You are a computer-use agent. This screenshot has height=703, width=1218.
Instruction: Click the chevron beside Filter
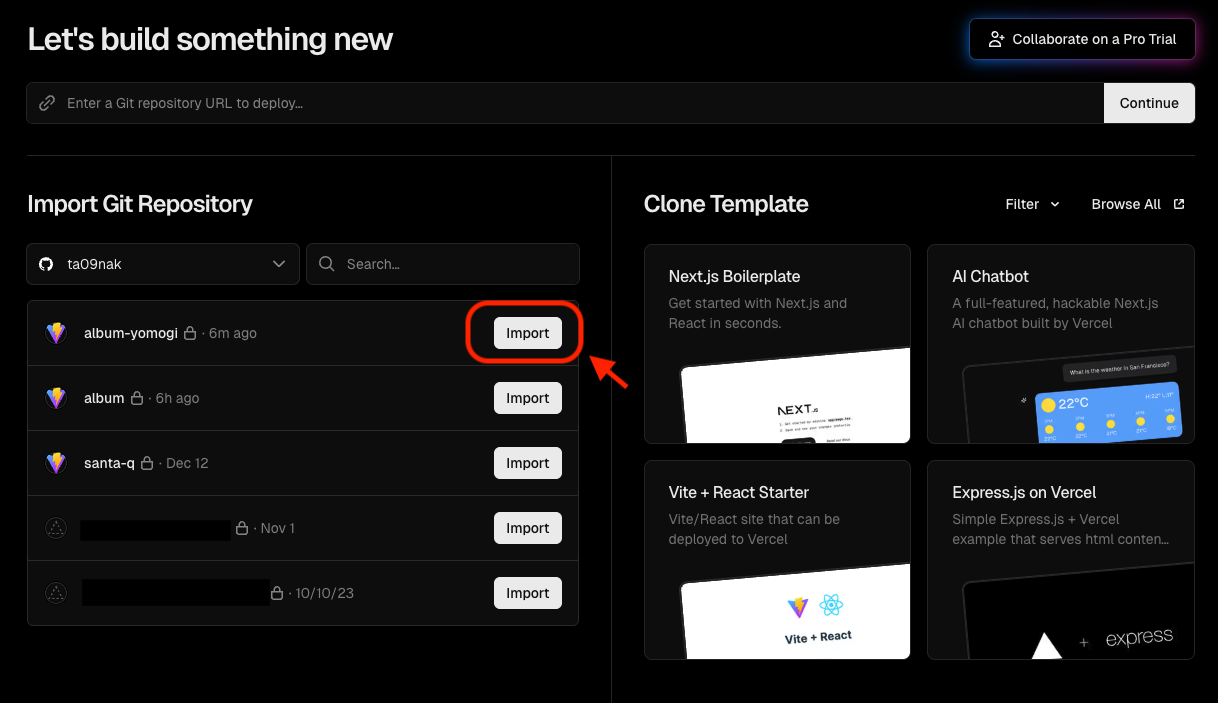click(x=1055, y=204)
